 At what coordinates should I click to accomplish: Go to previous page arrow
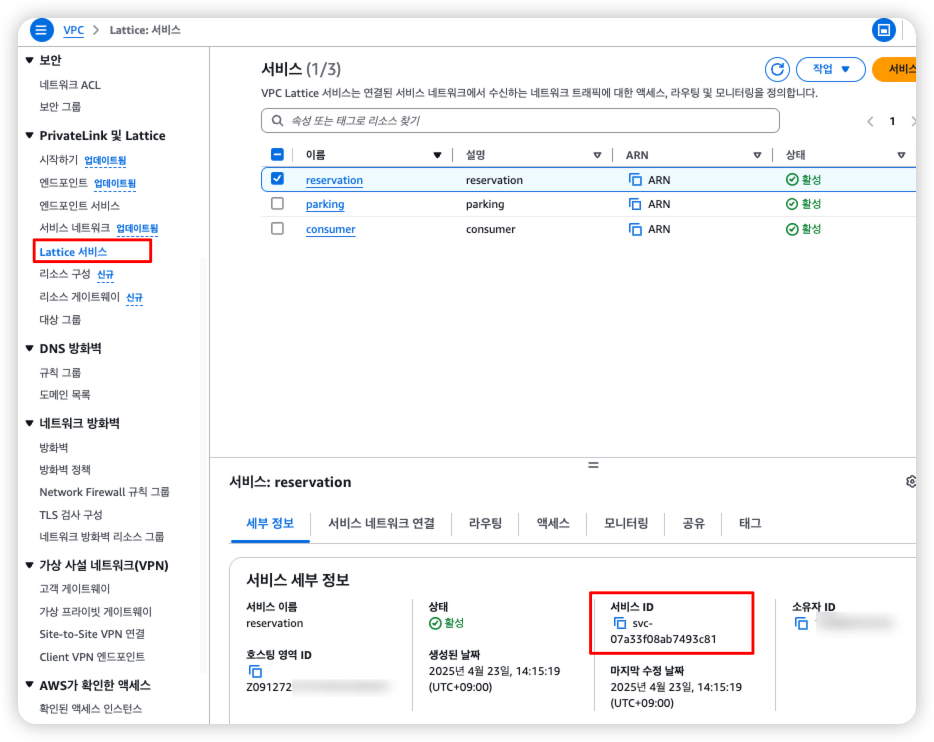click(870, 121)
